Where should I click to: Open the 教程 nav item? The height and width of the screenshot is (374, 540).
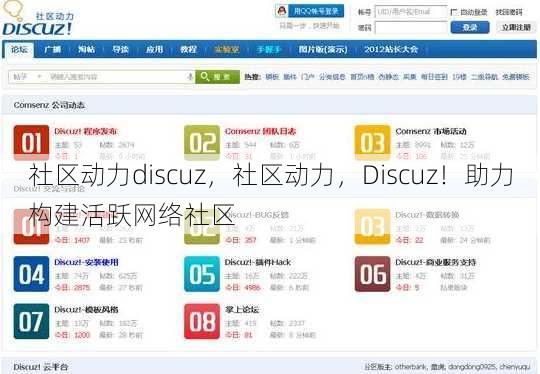[x=188, y=50]
